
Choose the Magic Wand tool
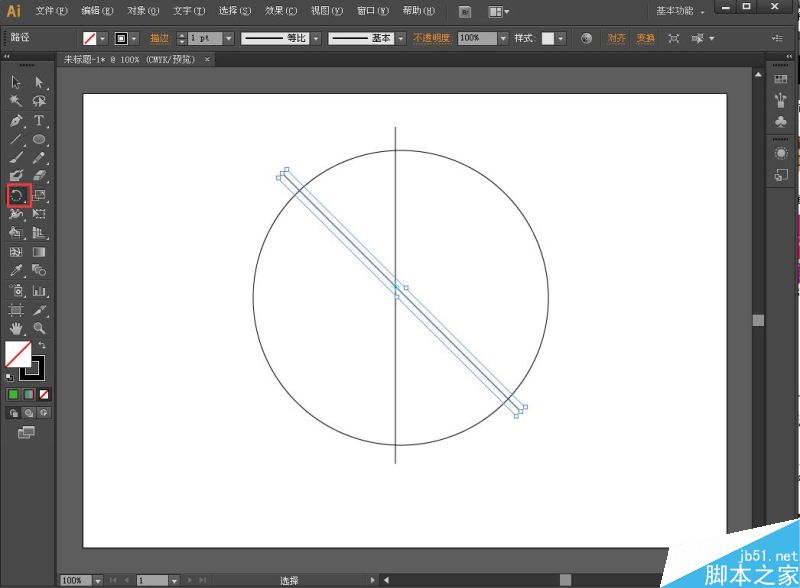tap(16, 101)
